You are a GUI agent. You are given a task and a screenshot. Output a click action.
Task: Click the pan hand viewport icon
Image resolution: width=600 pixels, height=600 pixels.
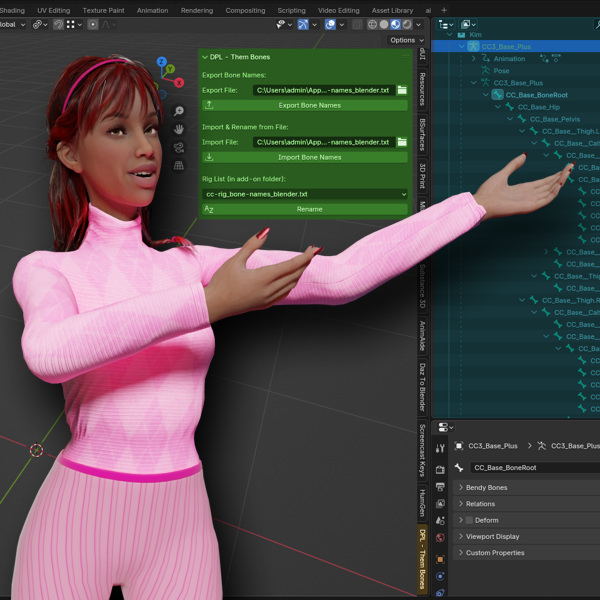179,129
